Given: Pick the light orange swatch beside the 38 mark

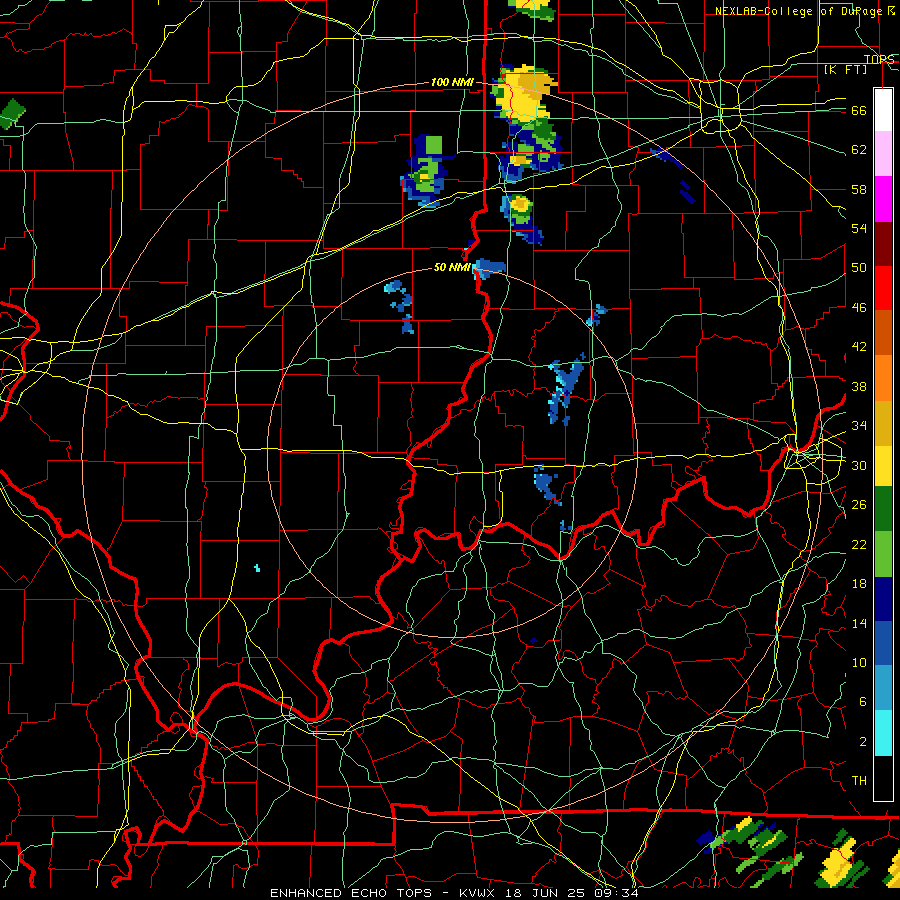Looking at the screenshot, I should pos(883,378).
